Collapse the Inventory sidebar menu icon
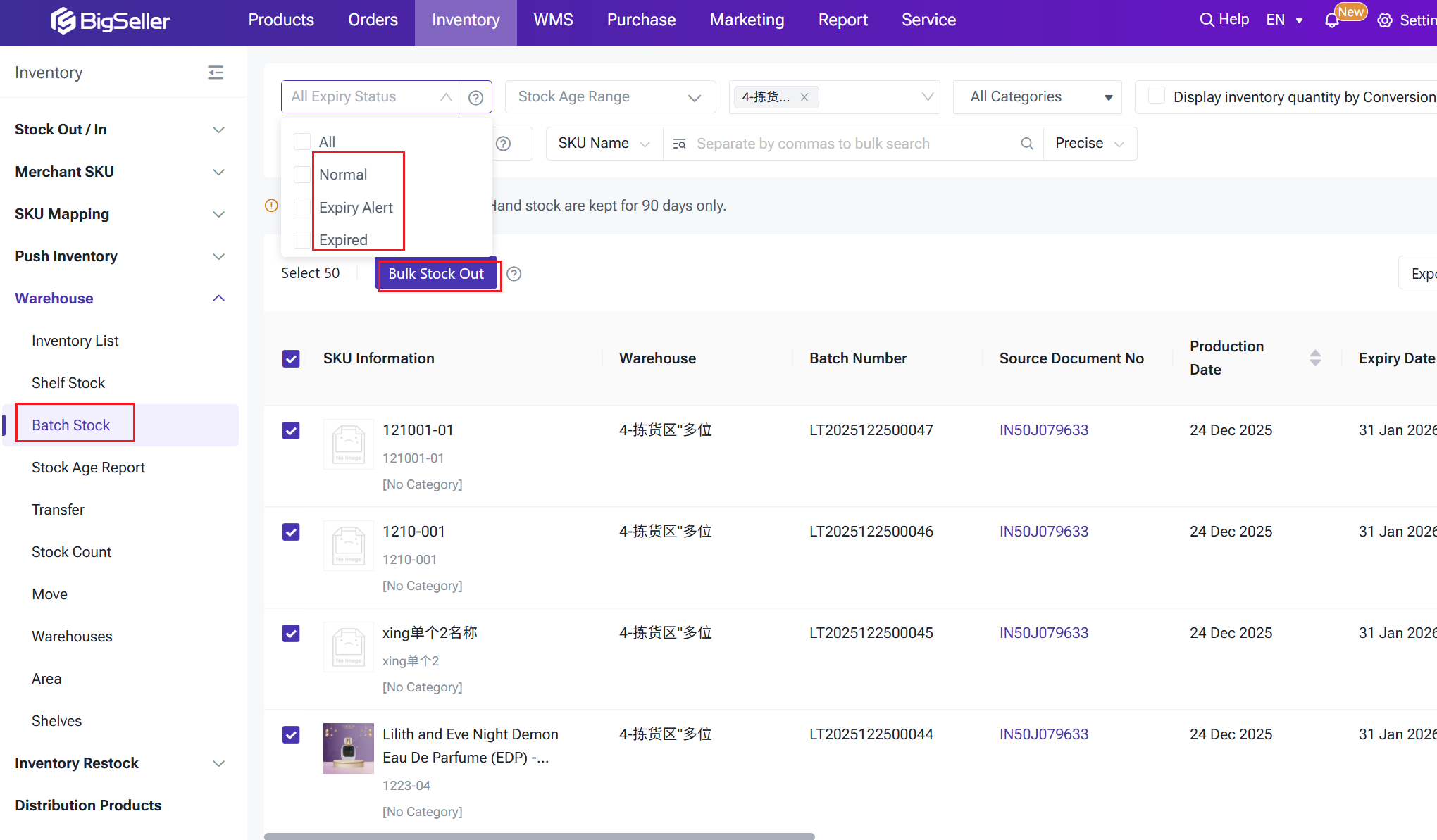The height and width of the screenshot is (840, 1437). [x=216, y=73]
